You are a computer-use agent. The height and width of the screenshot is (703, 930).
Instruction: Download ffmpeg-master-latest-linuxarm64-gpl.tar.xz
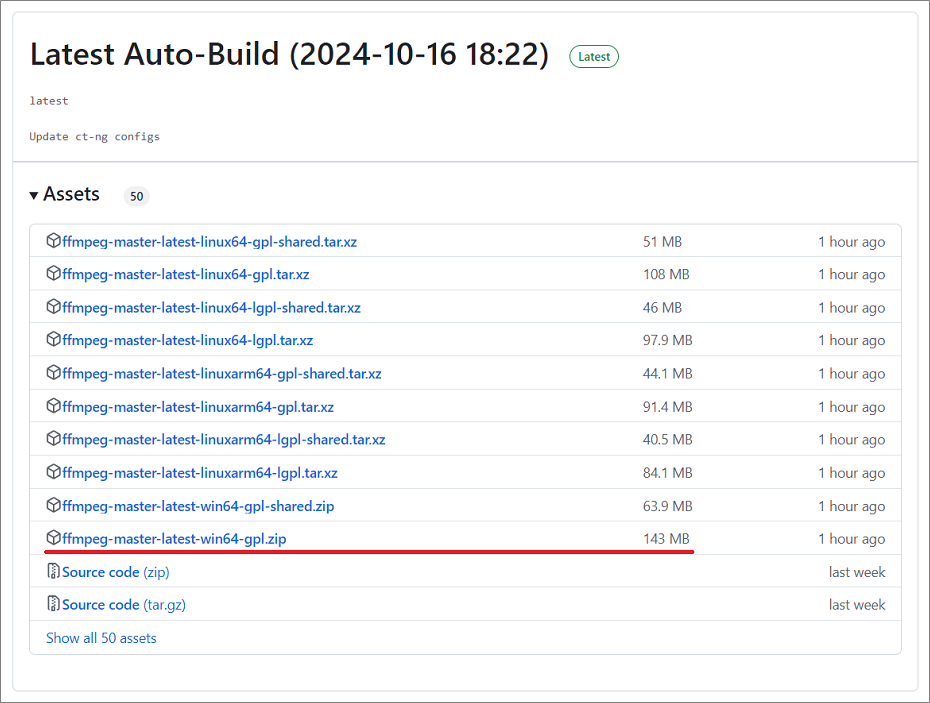198,407
